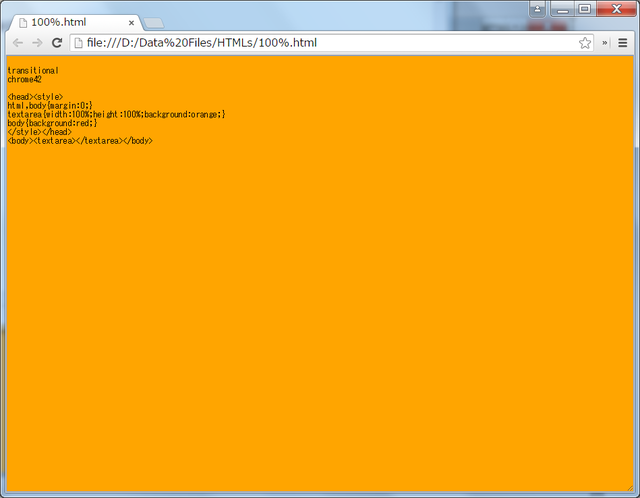Click the "<head><style>" line
This screenshot has height=498, width=640.
(35, 97)
